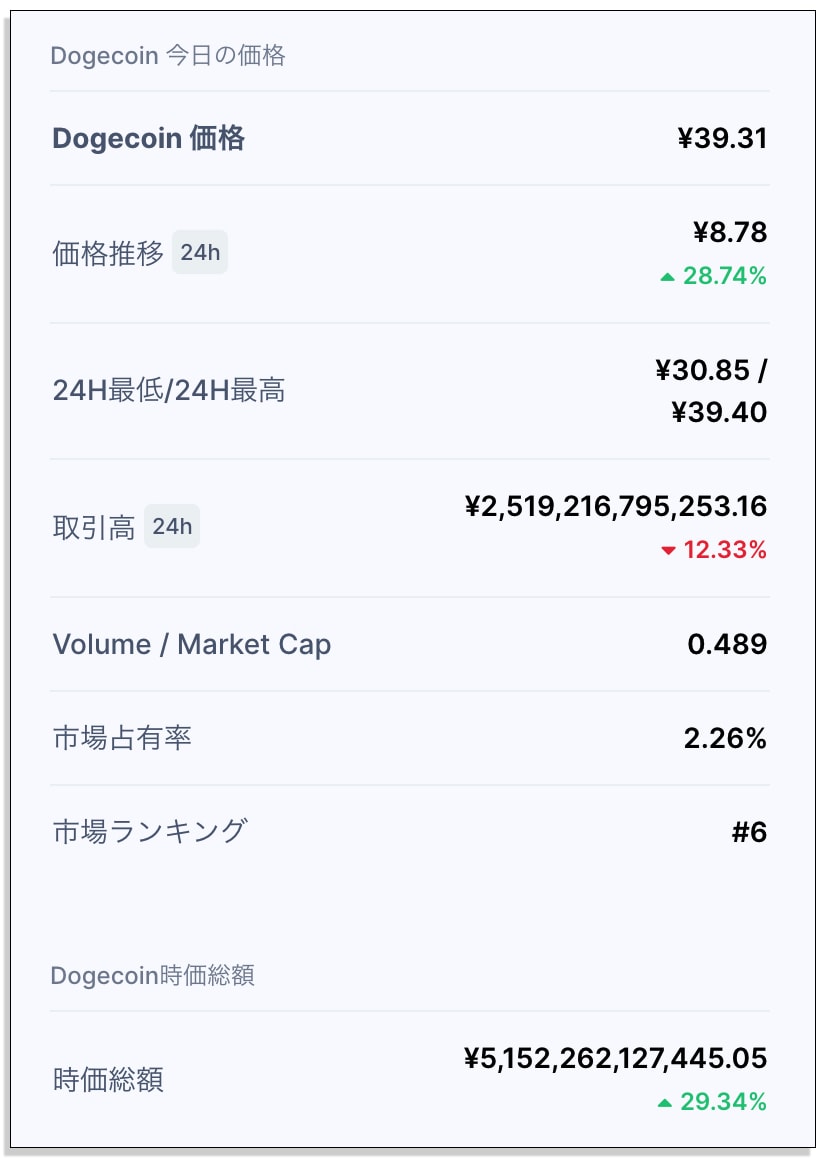The image size is (826, 1158).
Task: Click the green up arrow beside 29.34%
Action: click(665, 1103)
